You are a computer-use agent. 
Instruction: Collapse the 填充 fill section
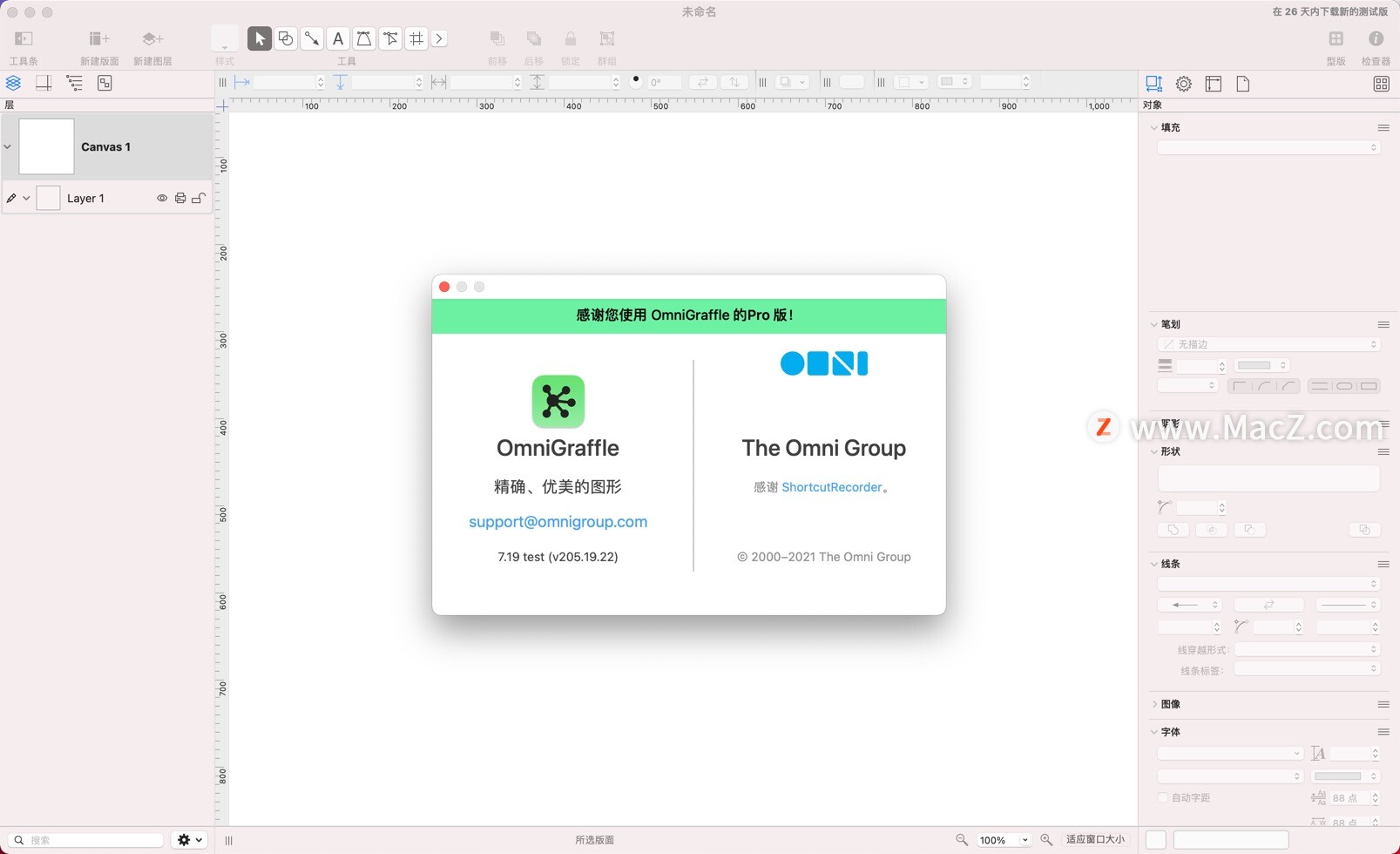(1154, 127)
